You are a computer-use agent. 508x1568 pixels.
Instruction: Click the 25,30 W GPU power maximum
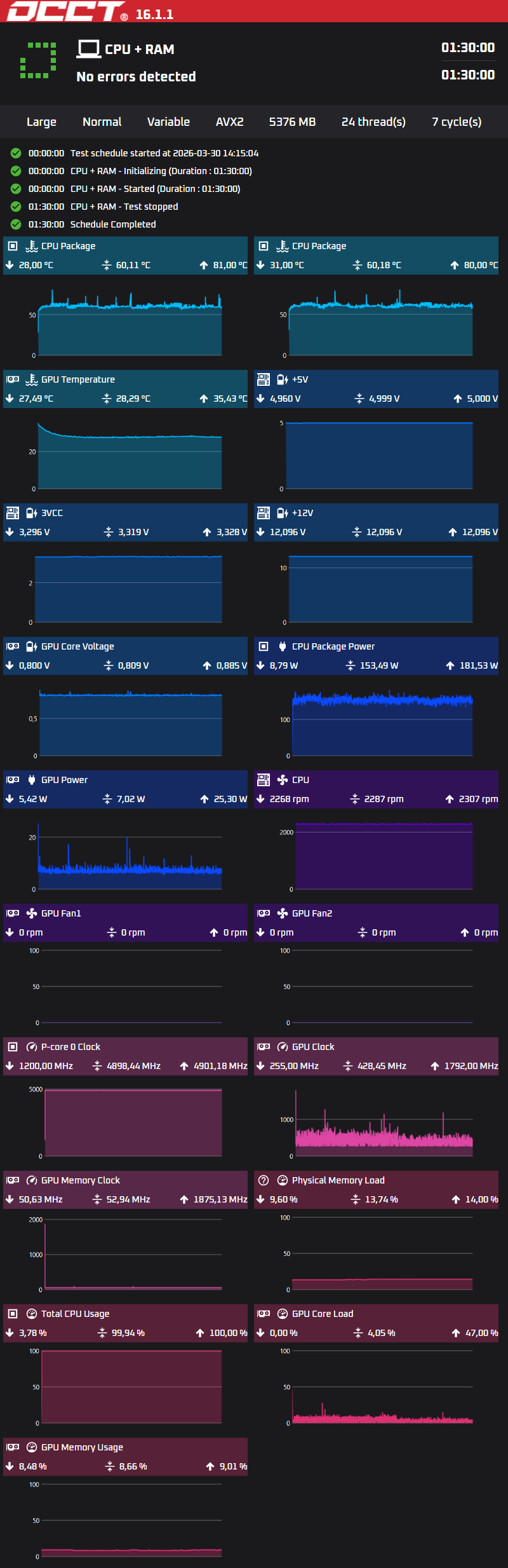pyautogui.click(x=231, y=799)
